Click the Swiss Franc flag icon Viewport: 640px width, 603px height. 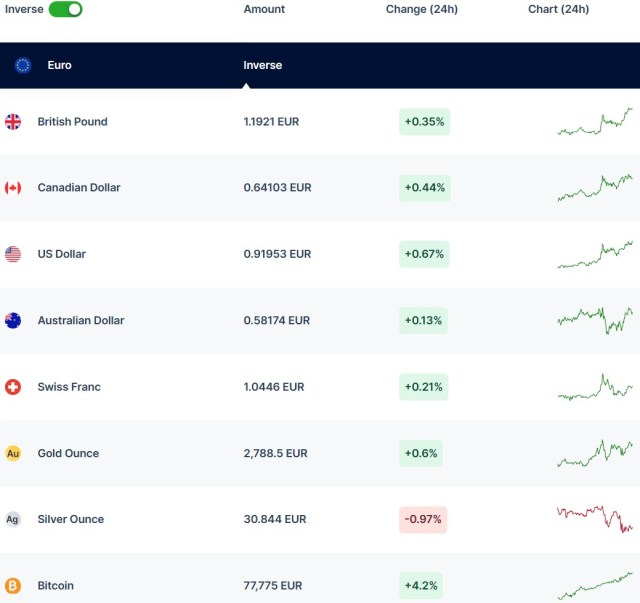pos(13,387)
